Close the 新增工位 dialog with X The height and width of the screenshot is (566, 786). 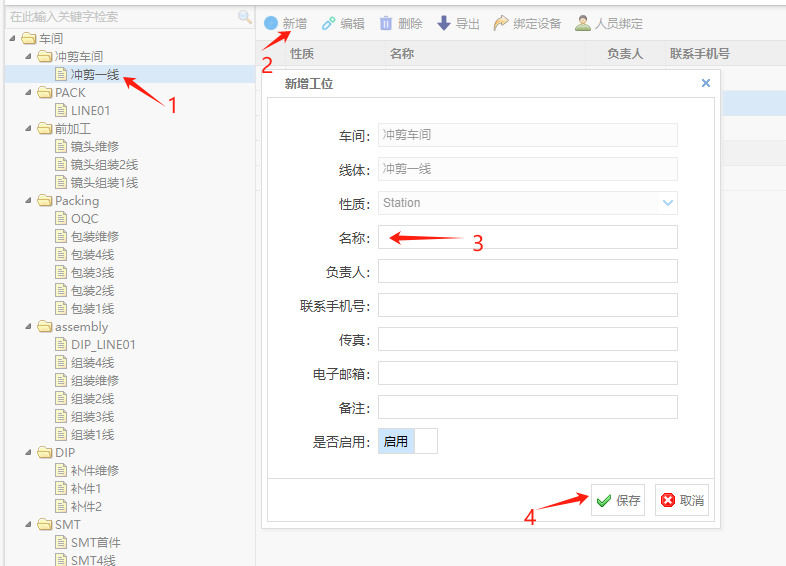[x=705, y=84]
